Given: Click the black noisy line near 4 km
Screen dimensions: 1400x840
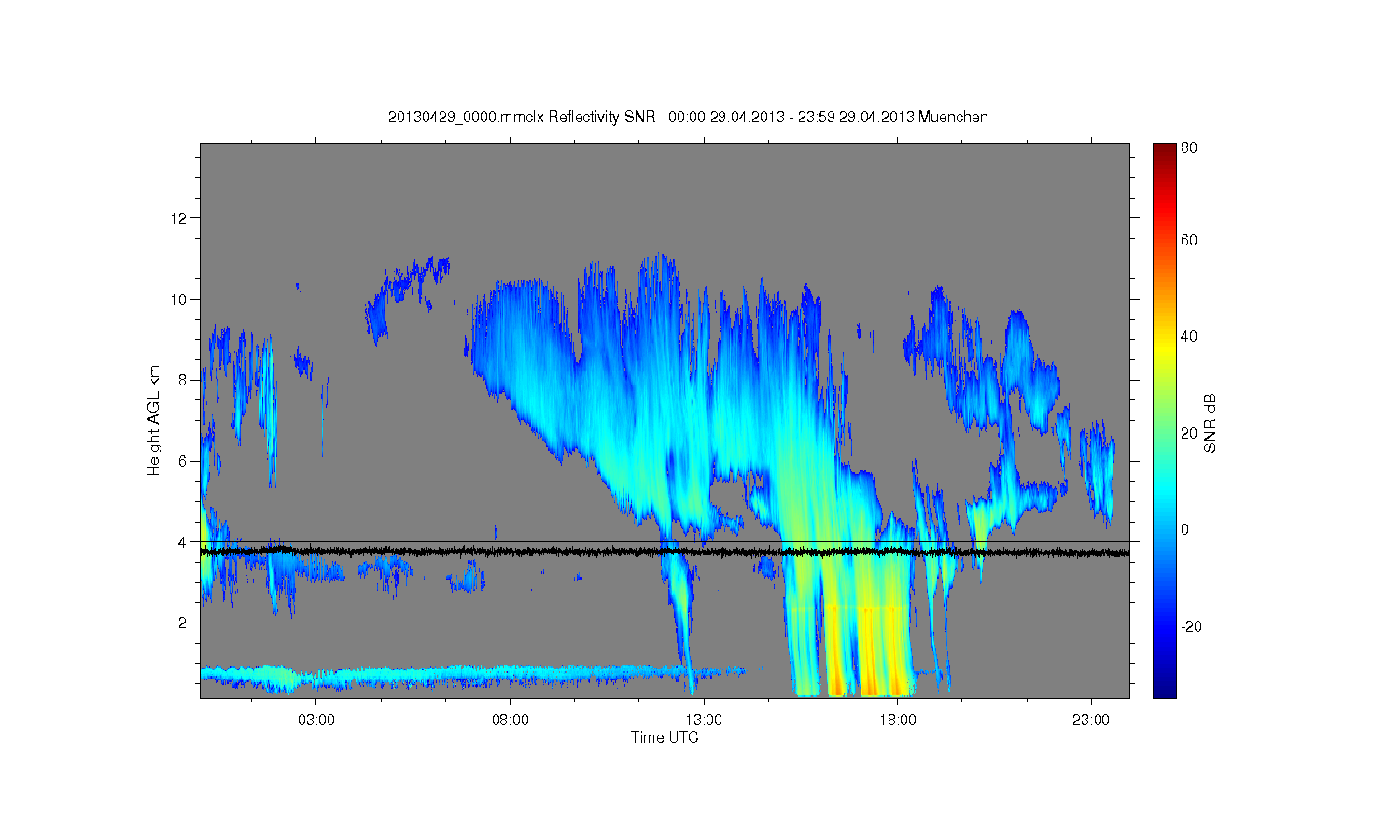Looking at the screenshot, I should coord(665,553).
